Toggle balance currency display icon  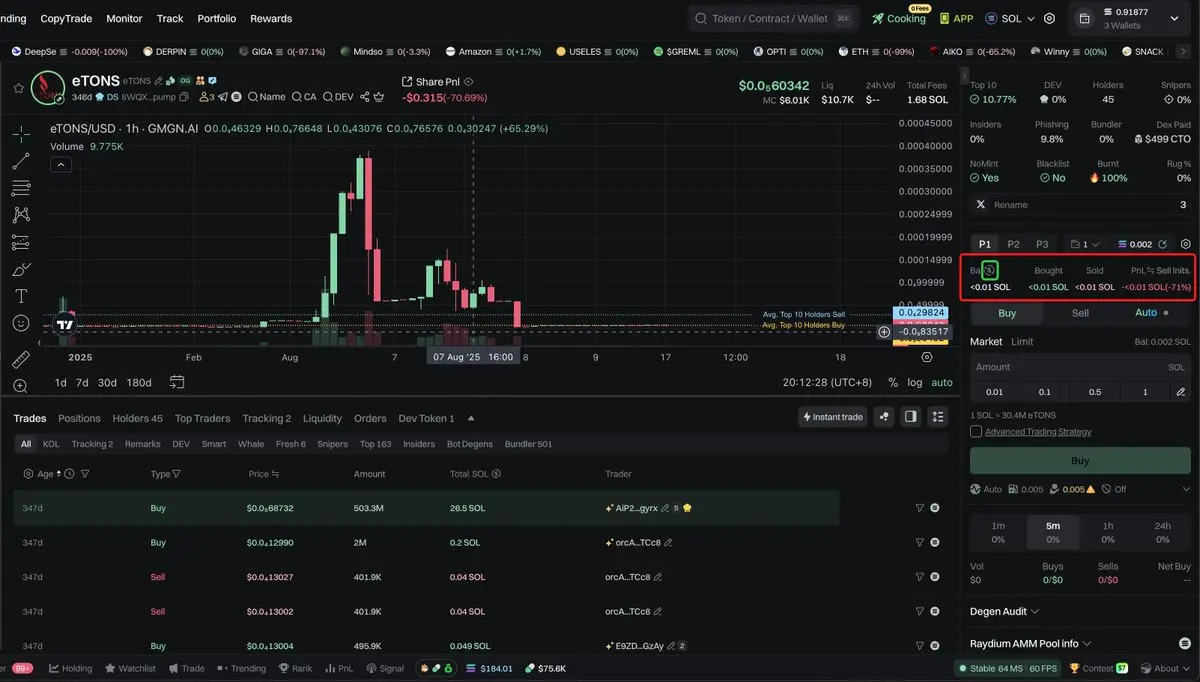[x=989, y=270]
